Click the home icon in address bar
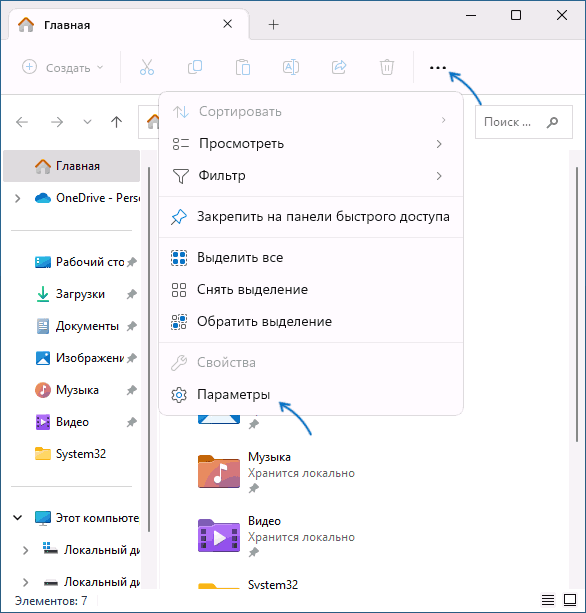The height and width of the screenshot is (613, 586). click(153, 122)
